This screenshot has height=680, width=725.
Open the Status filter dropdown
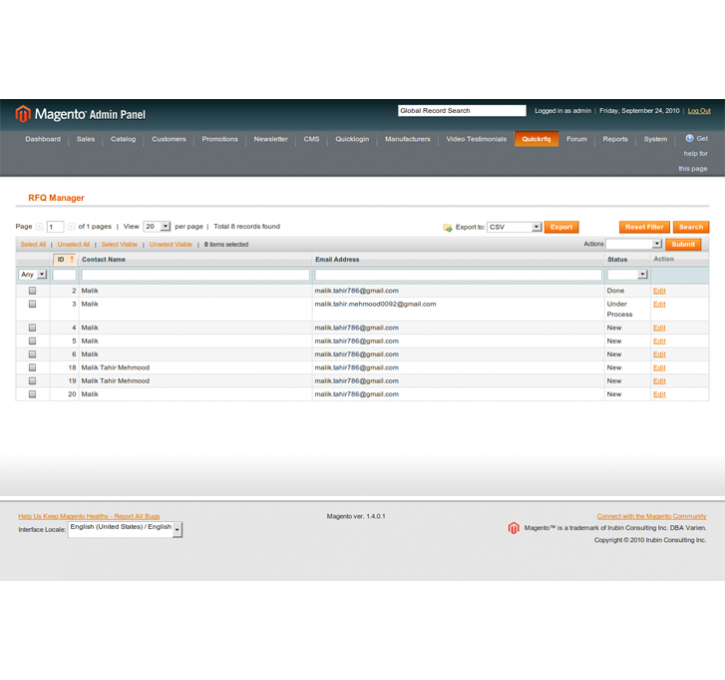pos(627,275)
